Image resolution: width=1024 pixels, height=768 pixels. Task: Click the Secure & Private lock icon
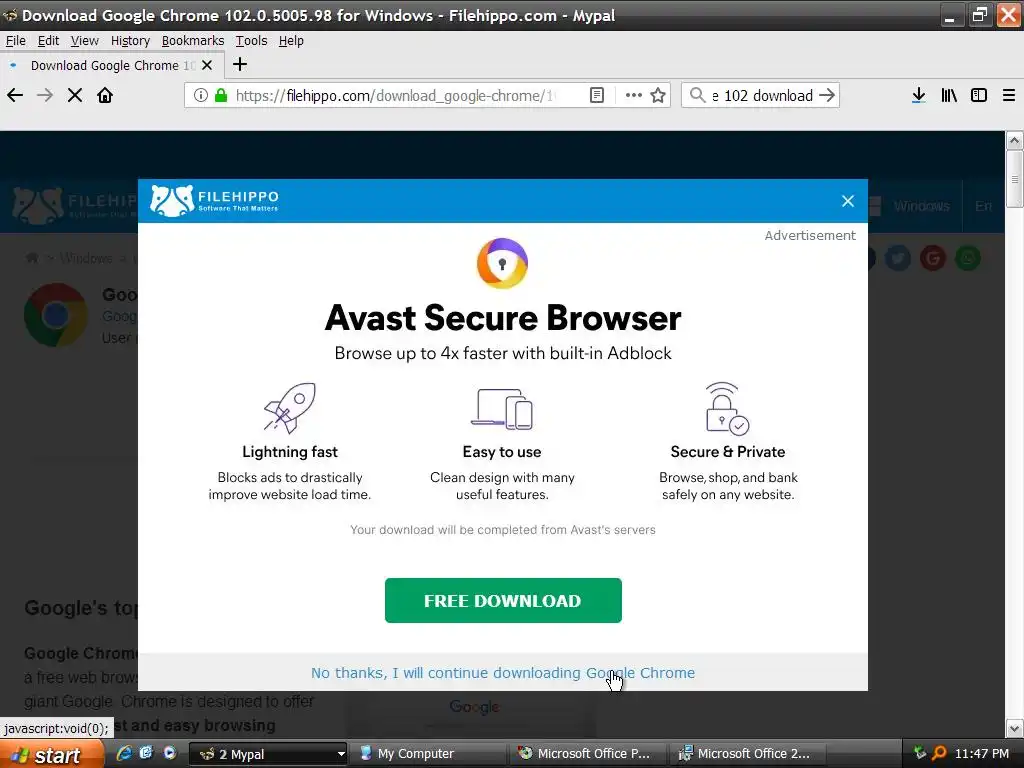(727, 409)
